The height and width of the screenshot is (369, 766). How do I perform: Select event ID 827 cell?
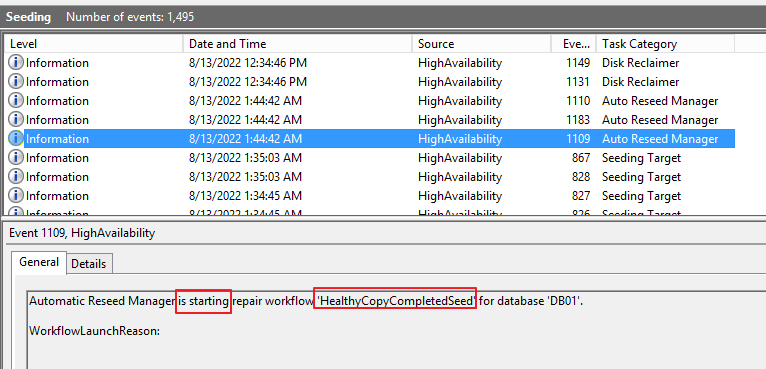581,196
